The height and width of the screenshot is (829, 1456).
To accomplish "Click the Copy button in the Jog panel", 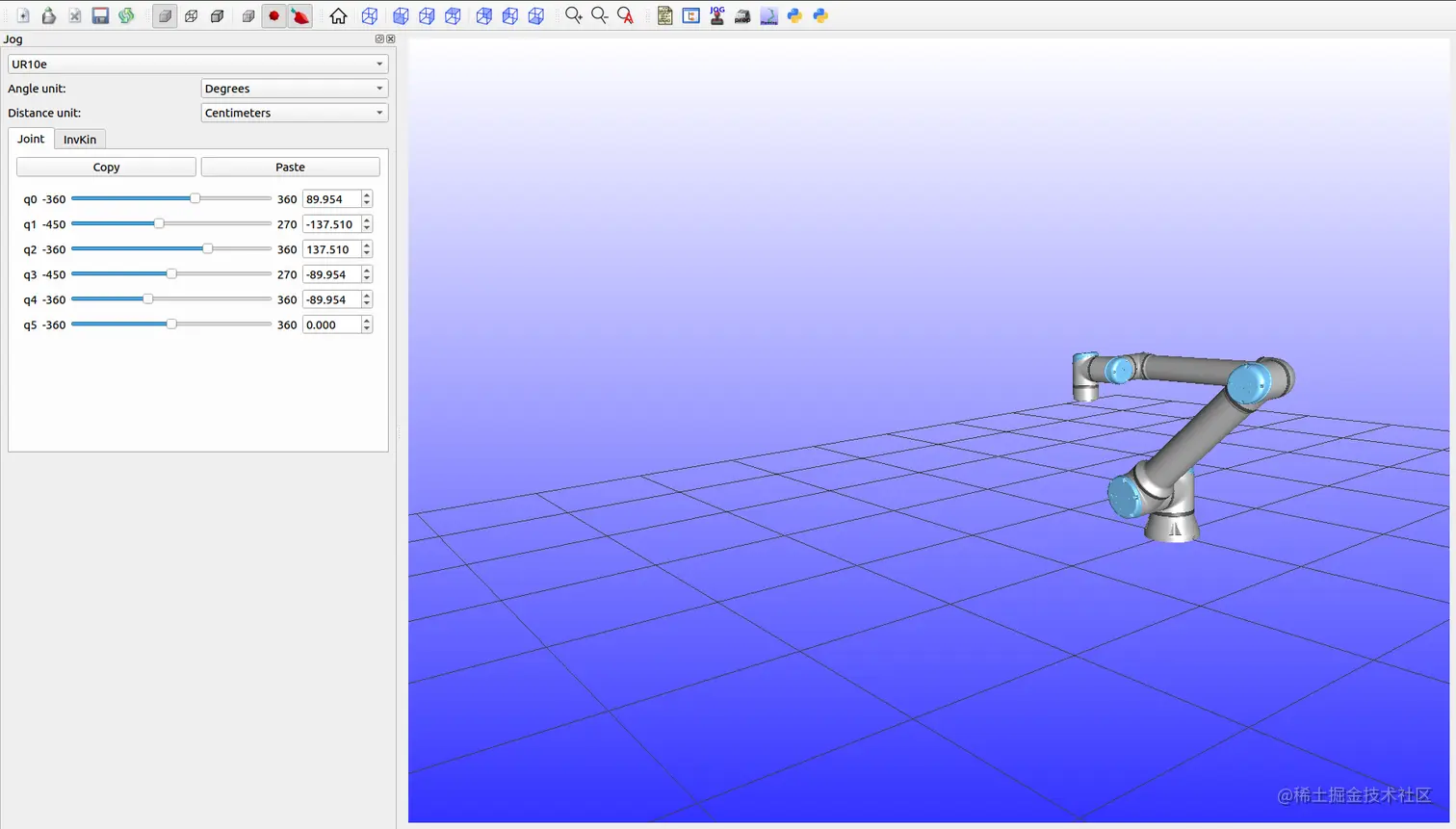I will click(106, 166).
